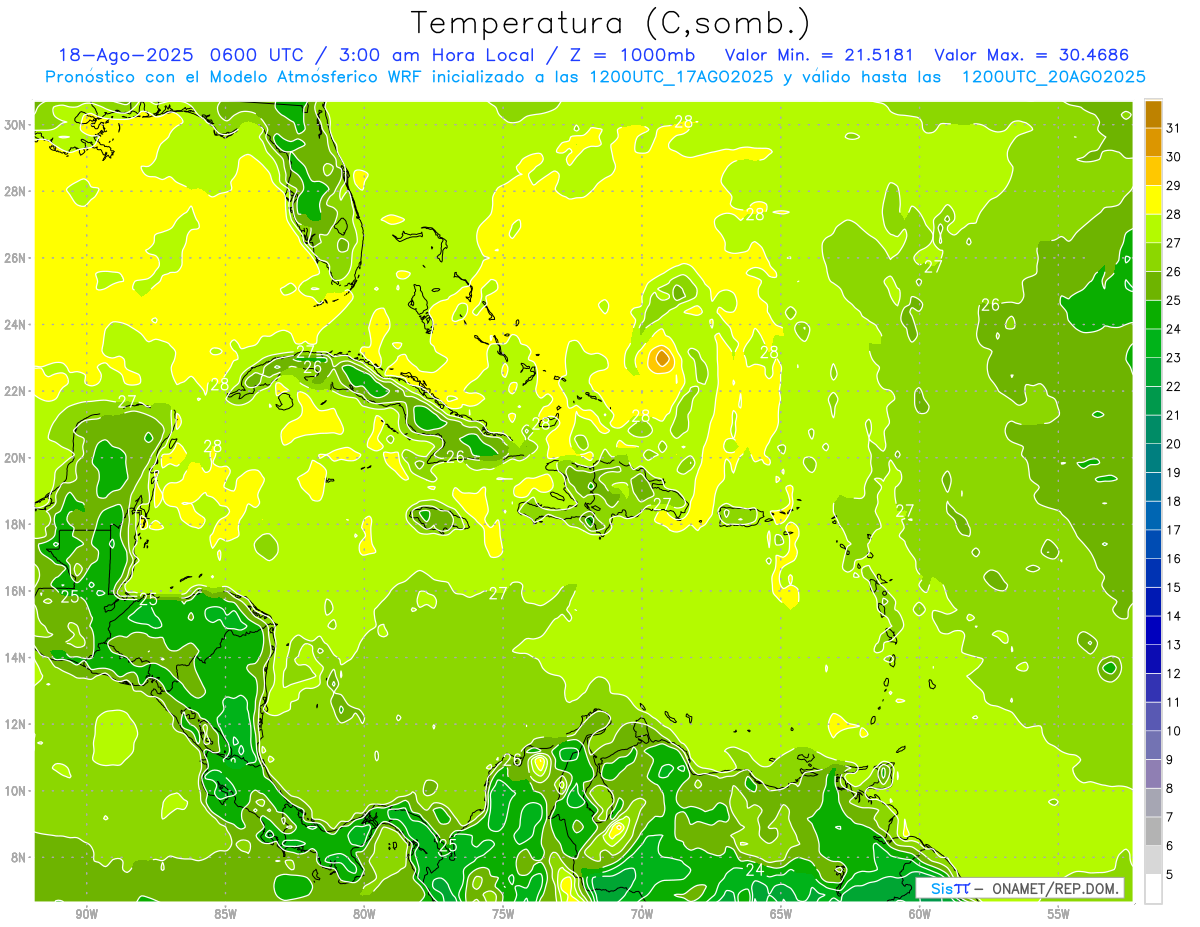1200x927 pixels.
Task: Click the "85W" longitude label
Action: point(225,914)
